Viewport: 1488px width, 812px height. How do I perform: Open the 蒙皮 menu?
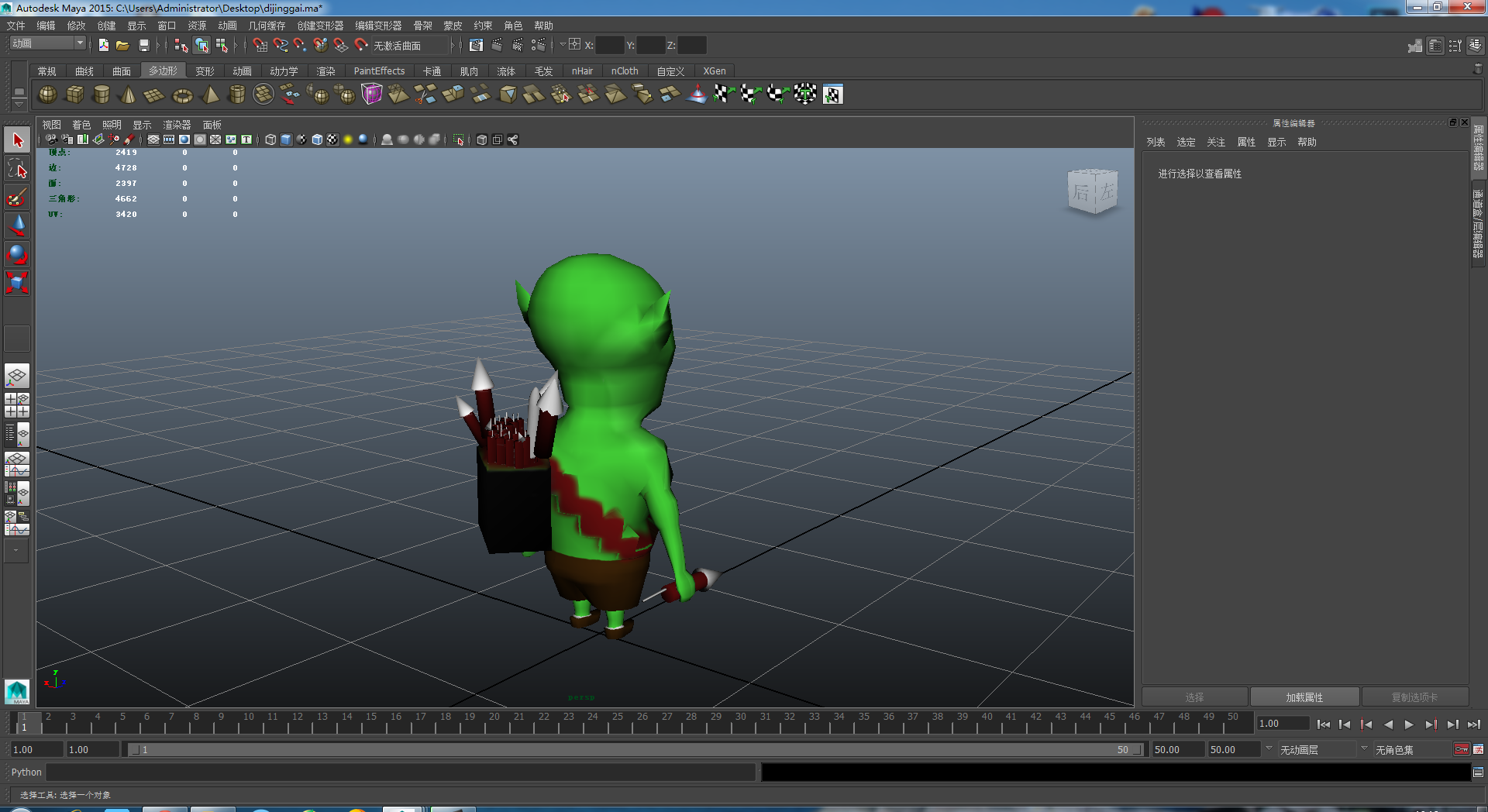pyautogui.click(x=453, y=26)
